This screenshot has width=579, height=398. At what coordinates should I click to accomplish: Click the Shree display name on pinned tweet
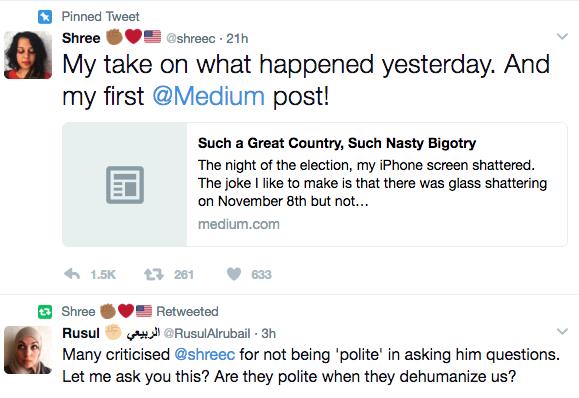[81, 38]
